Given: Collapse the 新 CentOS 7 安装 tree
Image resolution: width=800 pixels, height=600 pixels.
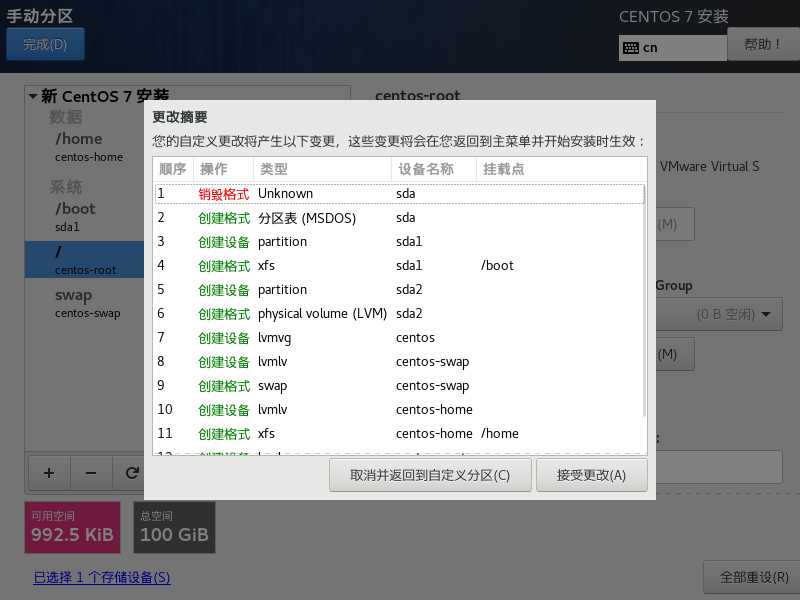Looking at the screenshot, I should pos(33,96).
